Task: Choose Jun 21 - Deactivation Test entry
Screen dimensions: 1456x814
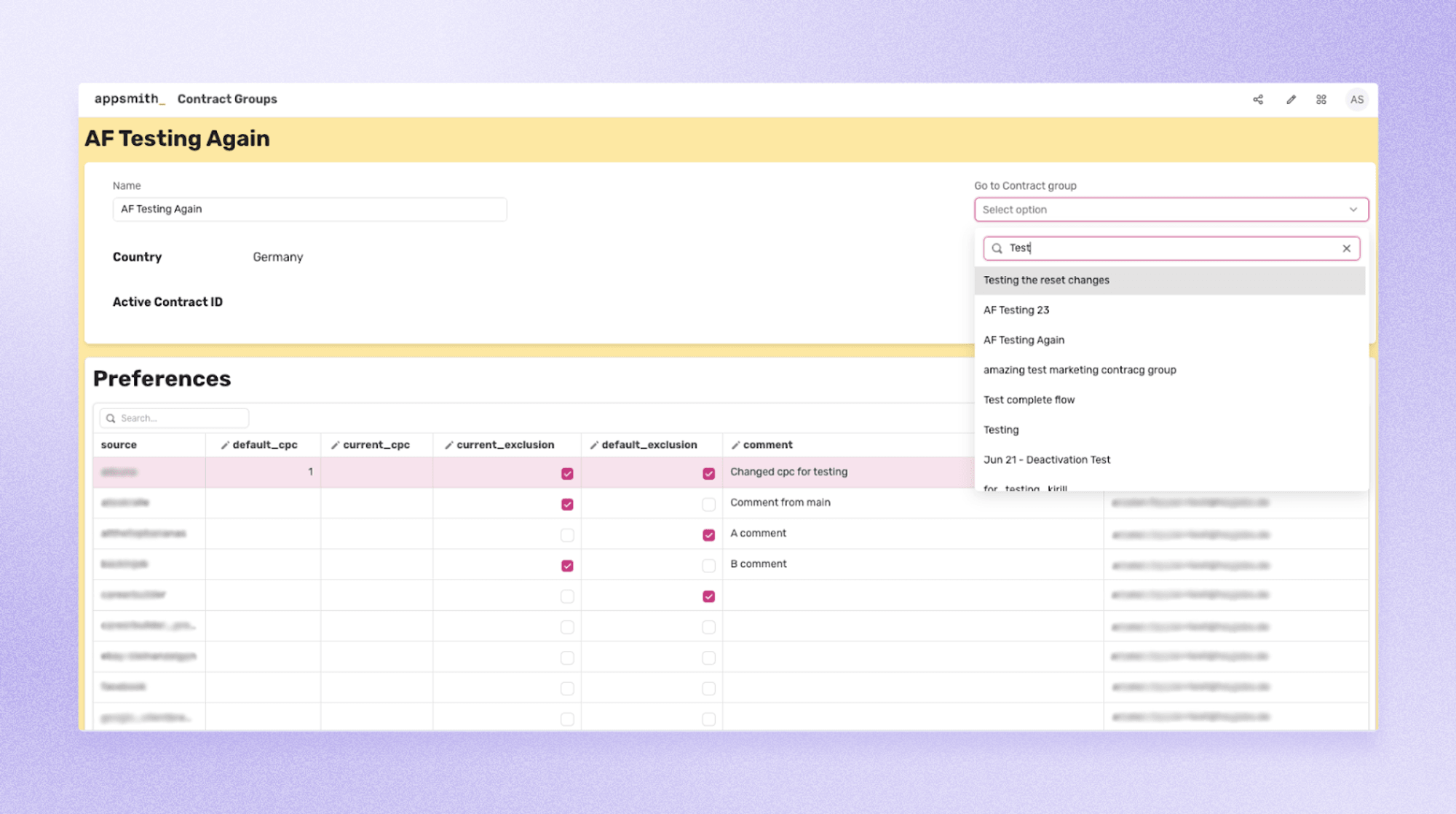Action: point(1047,459)
